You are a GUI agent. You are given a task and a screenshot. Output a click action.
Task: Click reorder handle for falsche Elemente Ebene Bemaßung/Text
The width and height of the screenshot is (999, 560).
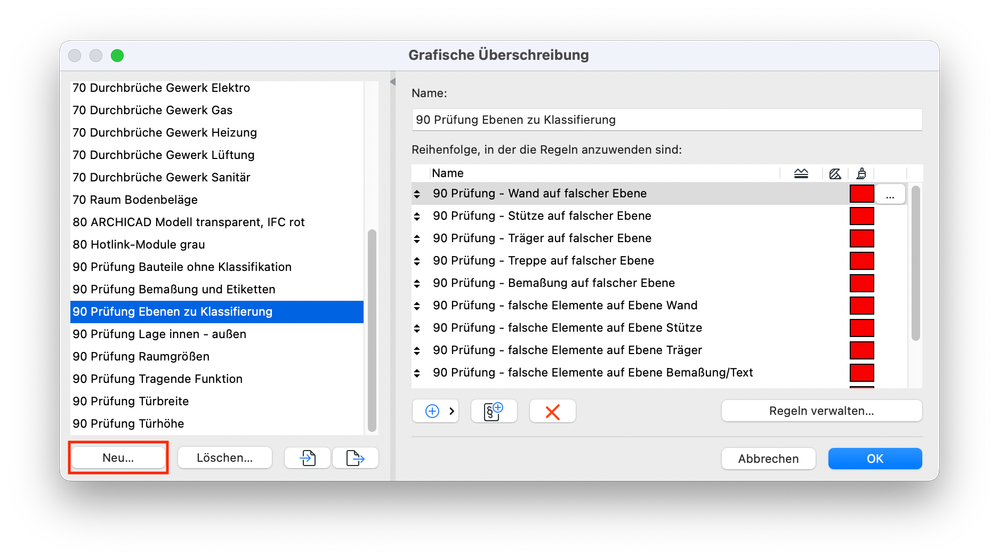tap(417, 373)
